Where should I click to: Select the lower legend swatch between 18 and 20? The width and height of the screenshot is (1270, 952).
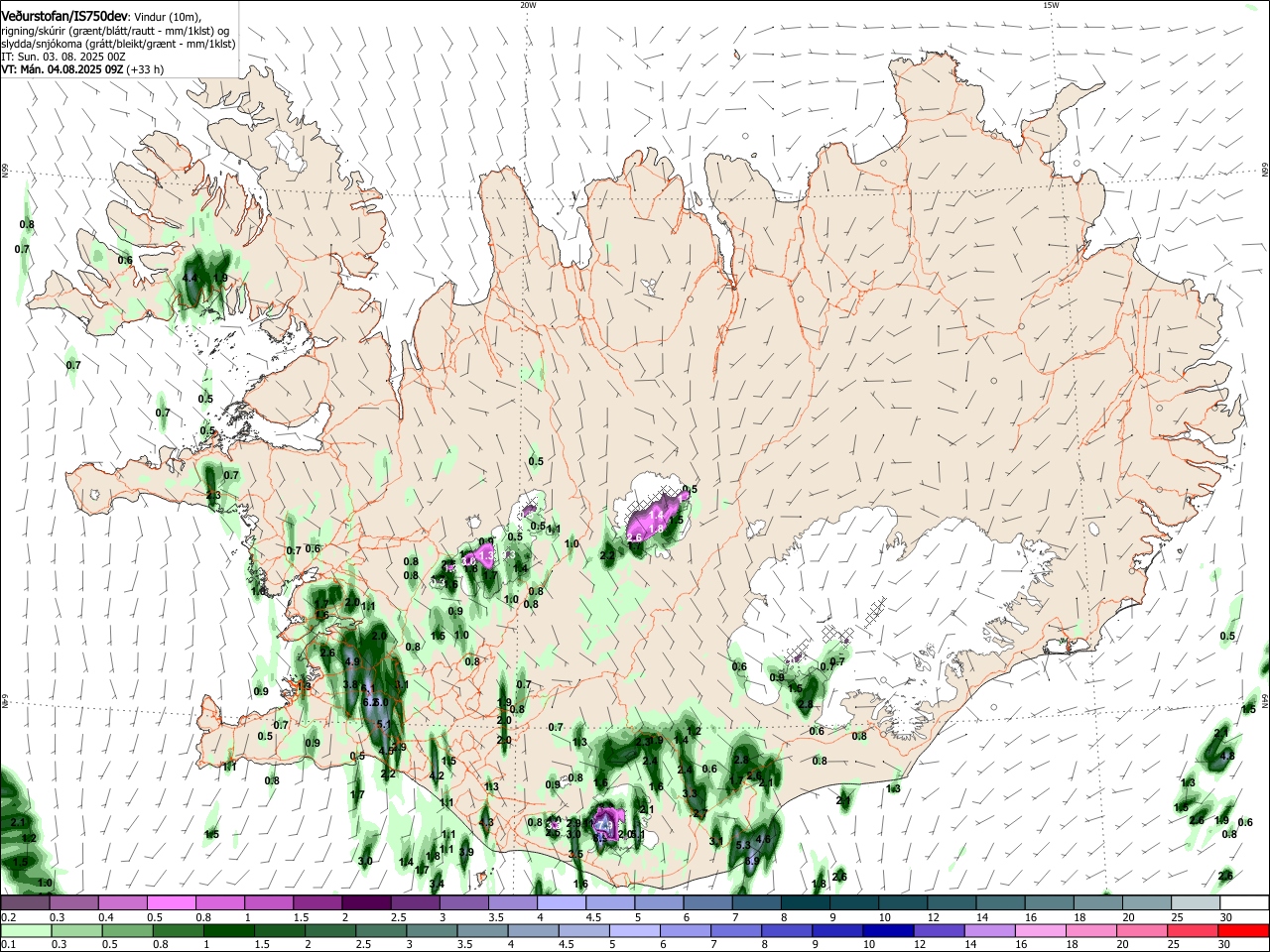point(1089,930)
